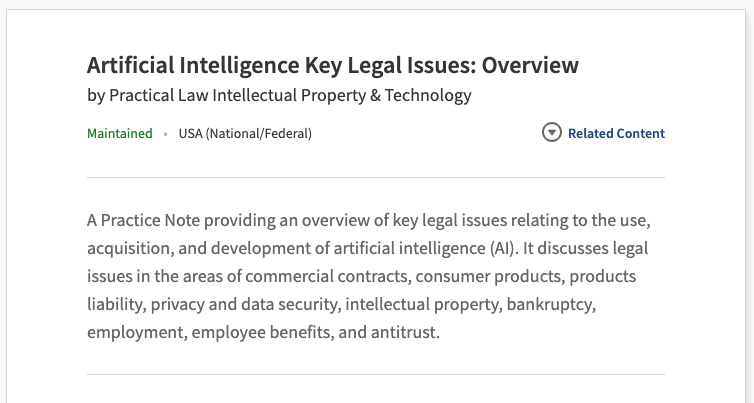Image resolution: width=754 pixels, height=403 pixels.
Task: Click the divider line below the Maintained row
Action: click(x=376, y=177)
